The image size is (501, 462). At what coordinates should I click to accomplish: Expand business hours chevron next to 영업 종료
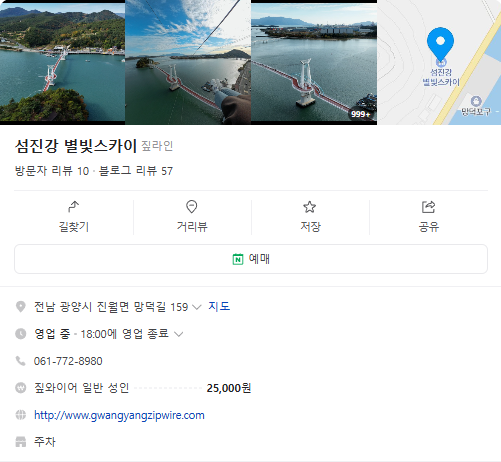[x=179, y=334]
